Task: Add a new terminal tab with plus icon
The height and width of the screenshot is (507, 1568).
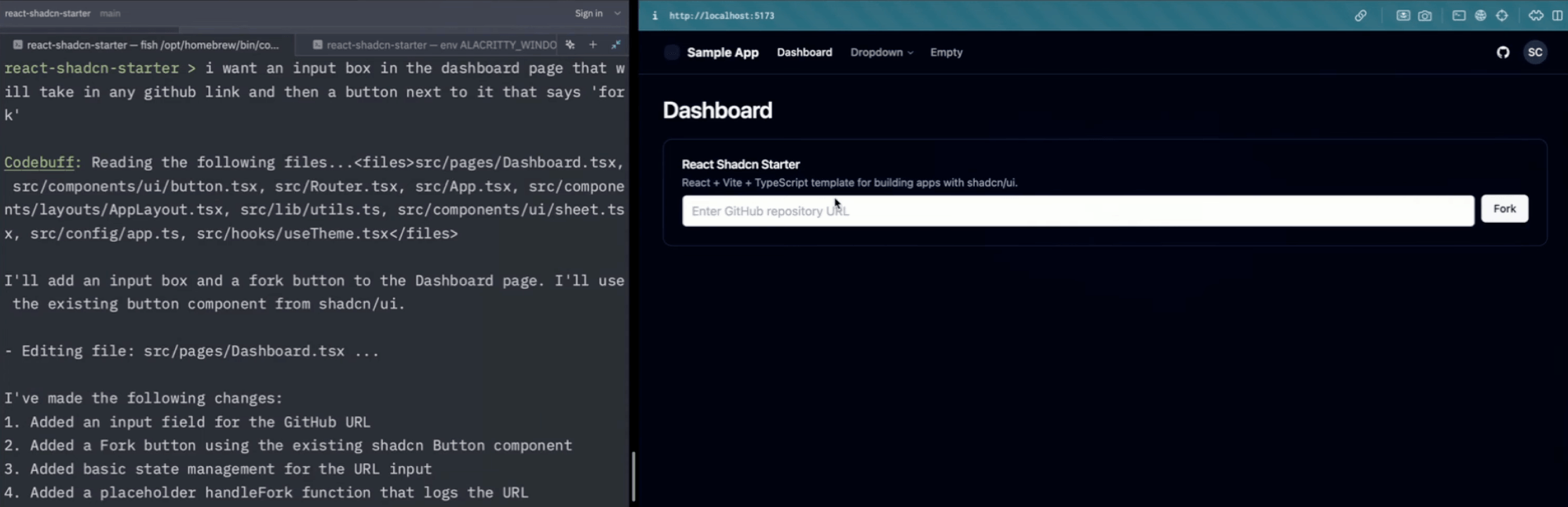Action: [x=593, y=45]
